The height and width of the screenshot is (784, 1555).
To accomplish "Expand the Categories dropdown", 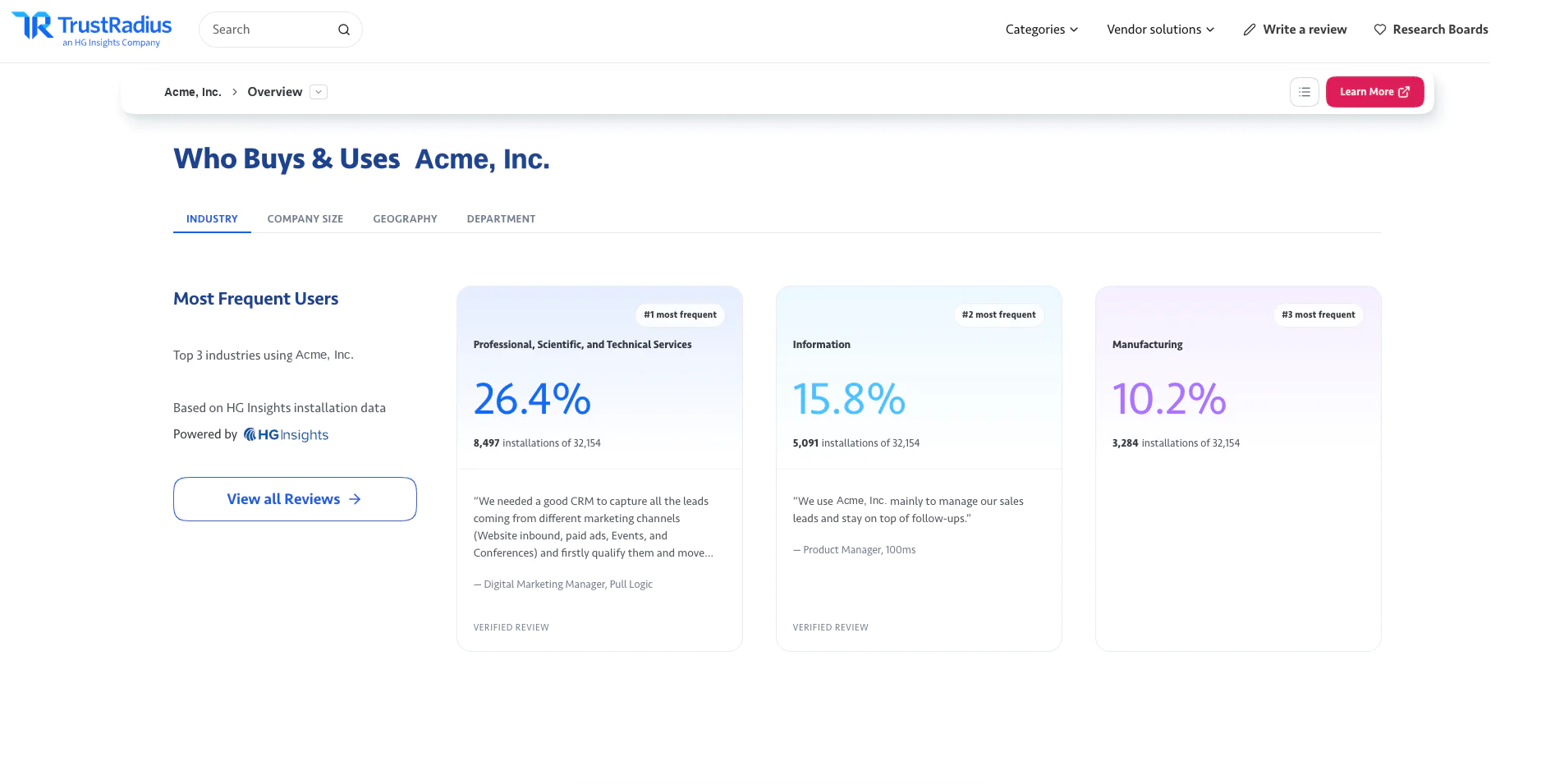I will click(1042, 30).
